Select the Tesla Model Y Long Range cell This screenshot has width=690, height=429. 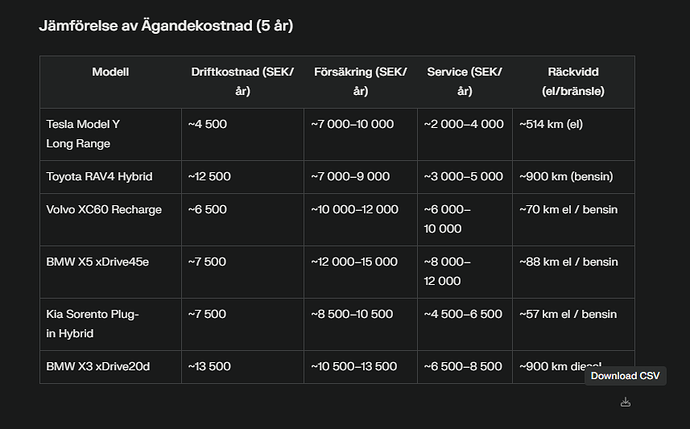tap(83, 134)
